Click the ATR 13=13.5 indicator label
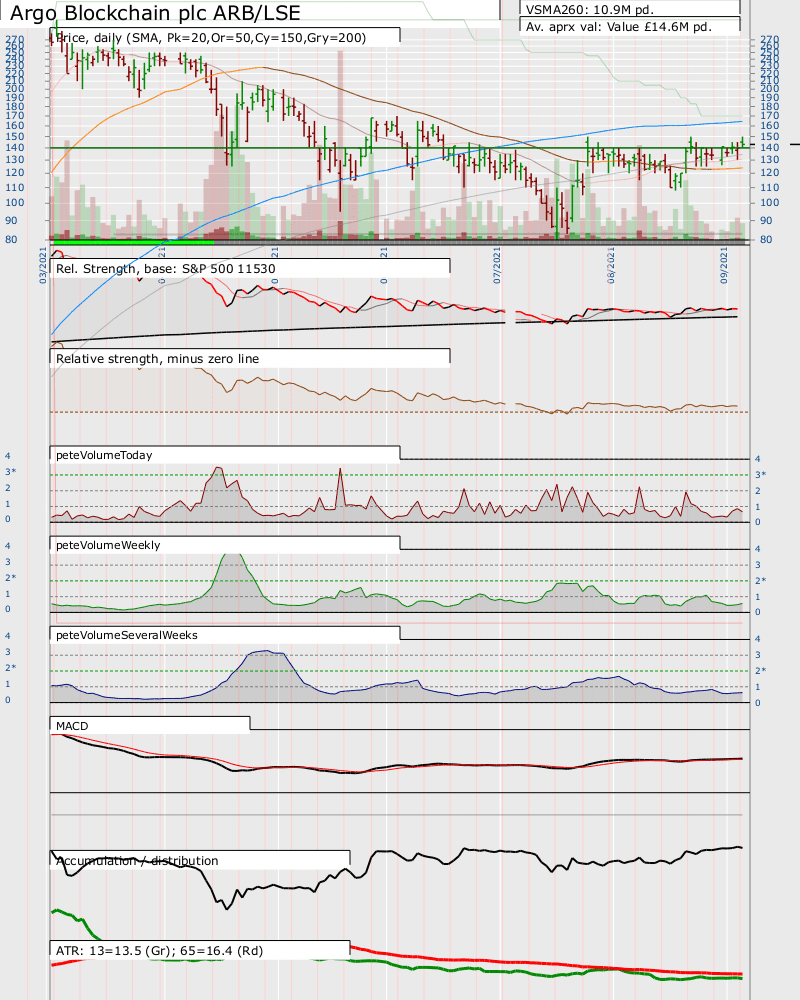Viewport: 800px width, 1000px height. (x=200, y=949)
